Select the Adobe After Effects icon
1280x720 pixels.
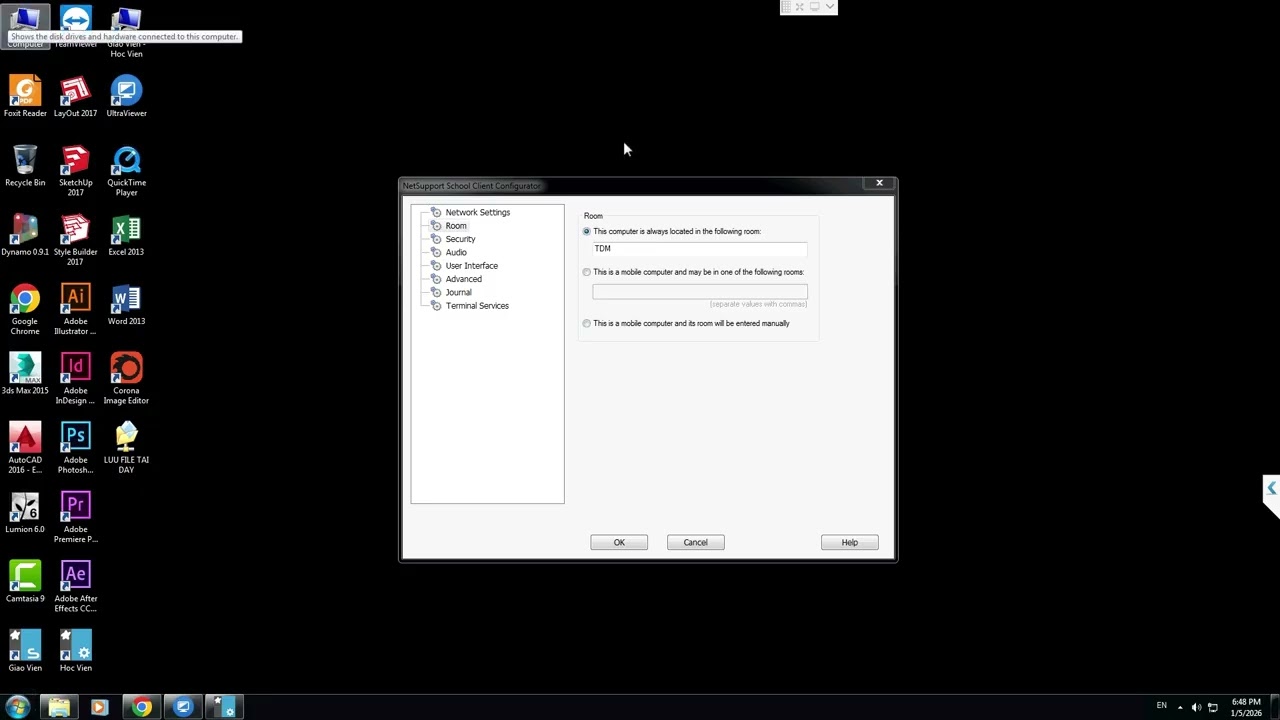pos(75,587)
